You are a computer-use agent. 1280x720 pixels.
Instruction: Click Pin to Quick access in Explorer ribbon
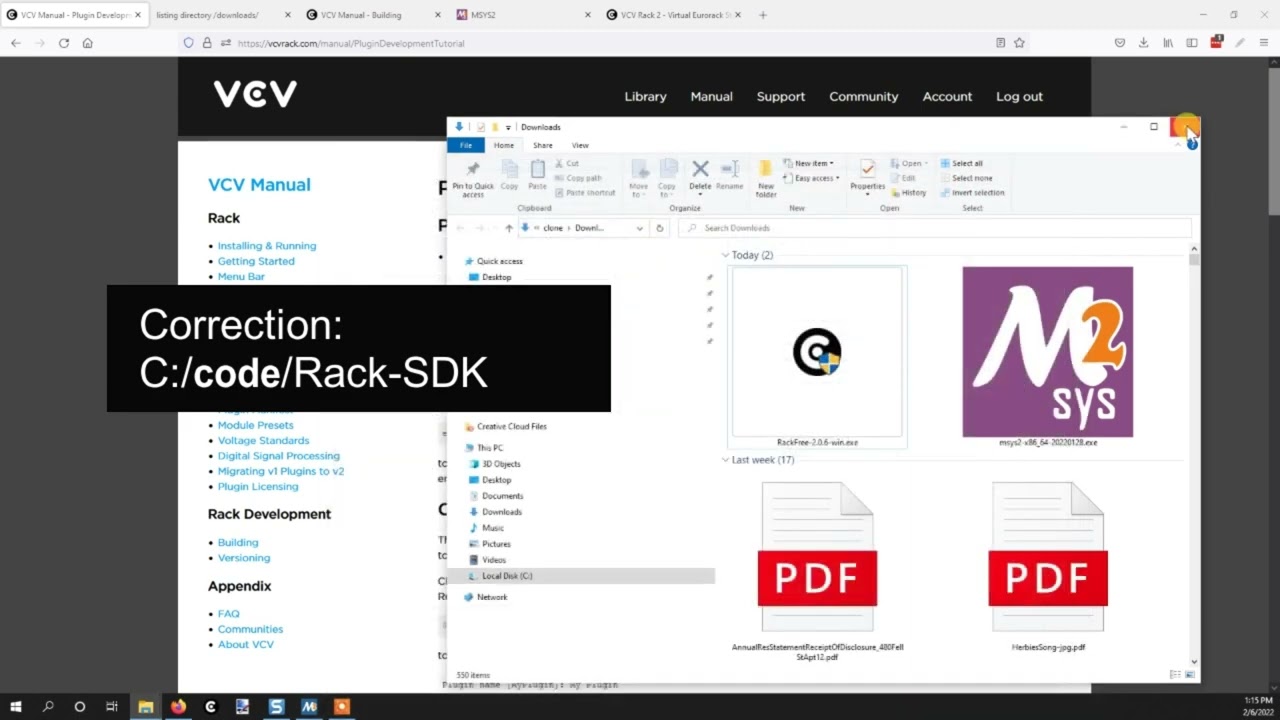click(473, 178)
